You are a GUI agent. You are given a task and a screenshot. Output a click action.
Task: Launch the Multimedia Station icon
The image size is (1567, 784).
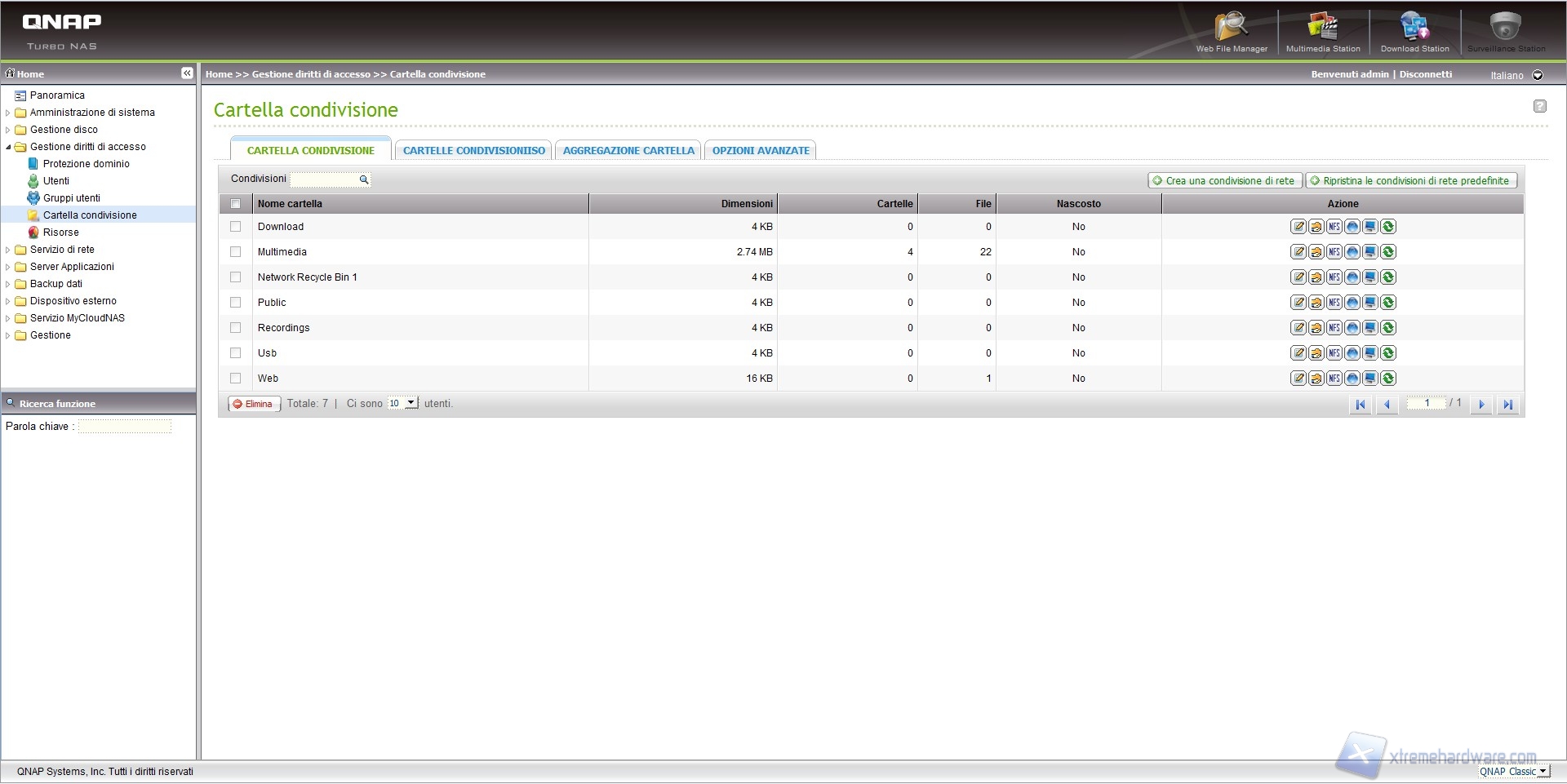point(1323,31)
